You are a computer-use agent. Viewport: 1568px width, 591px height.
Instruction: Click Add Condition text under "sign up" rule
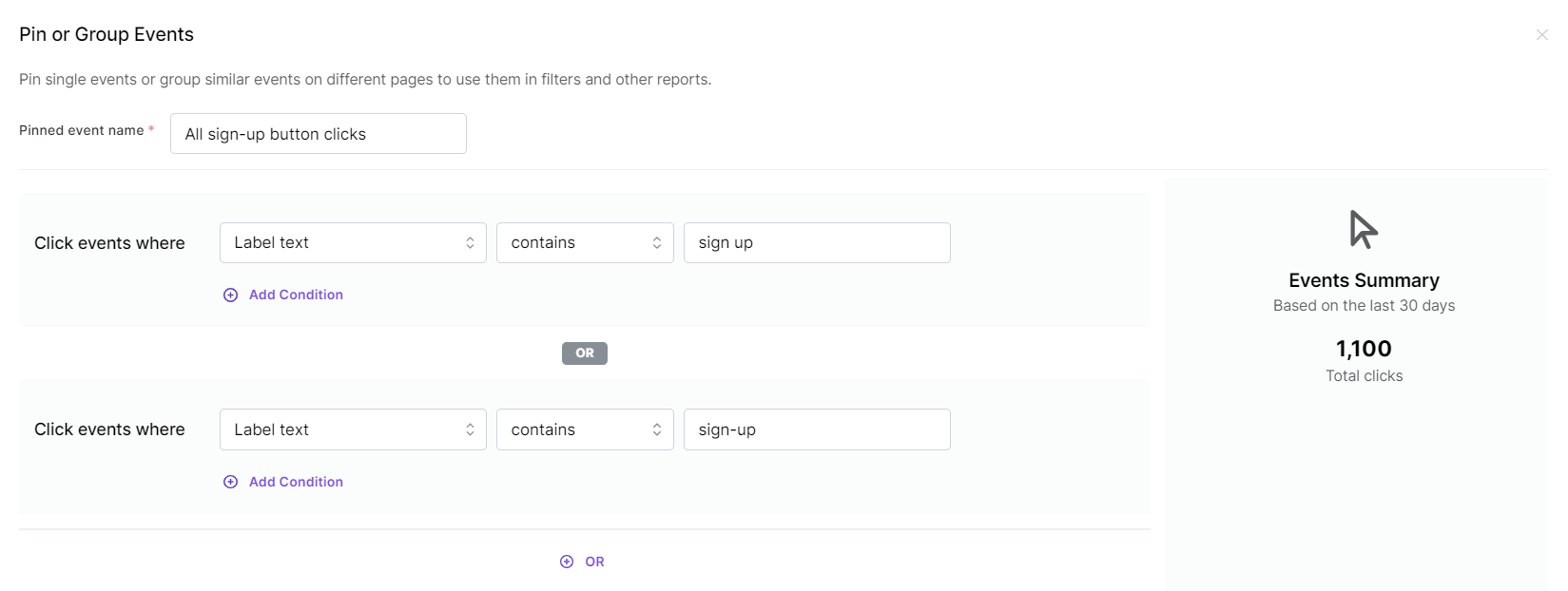click(x=296, y=295)
